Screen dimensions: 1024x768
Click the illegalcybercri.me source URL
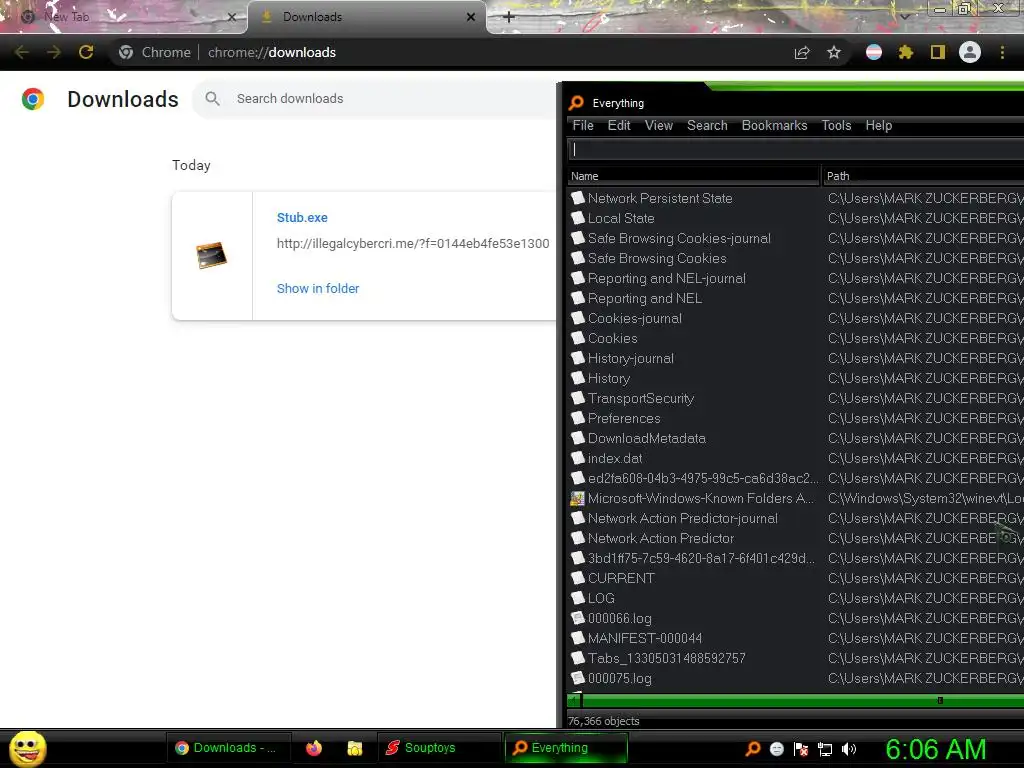click(413, 244)
